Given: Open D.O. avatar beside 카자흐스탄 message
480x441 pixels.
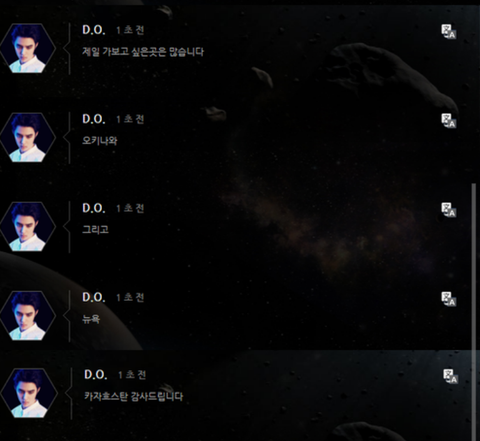Looking at the screenshot, I should coord(29,393).
